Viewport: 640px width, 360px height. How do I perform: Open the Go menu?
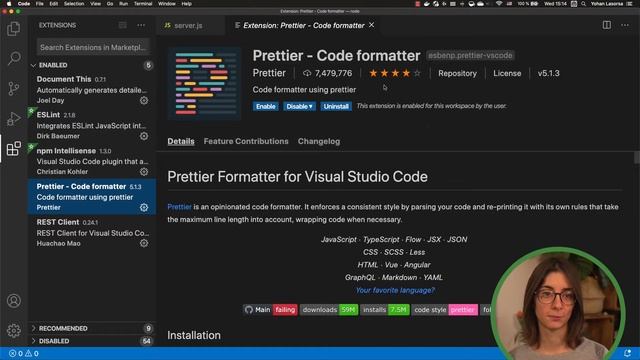pyautogui.click(x=110, y=4)
